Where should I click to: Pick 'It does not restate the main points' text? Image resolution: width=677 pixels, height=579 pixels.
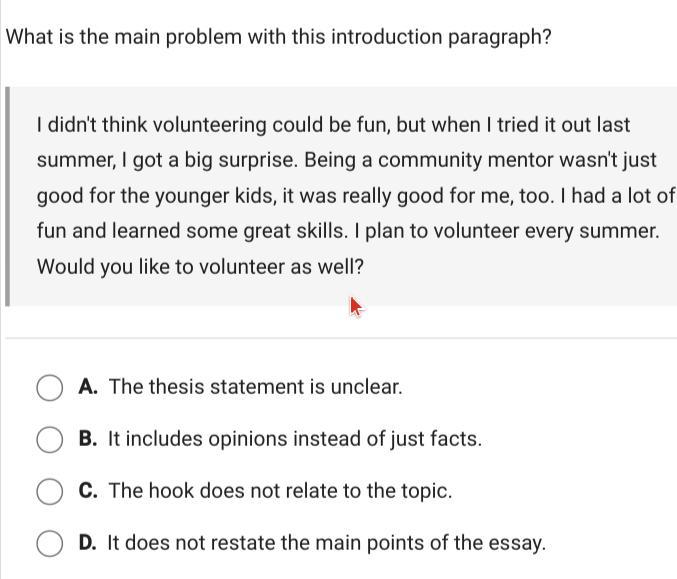(326, 543)
